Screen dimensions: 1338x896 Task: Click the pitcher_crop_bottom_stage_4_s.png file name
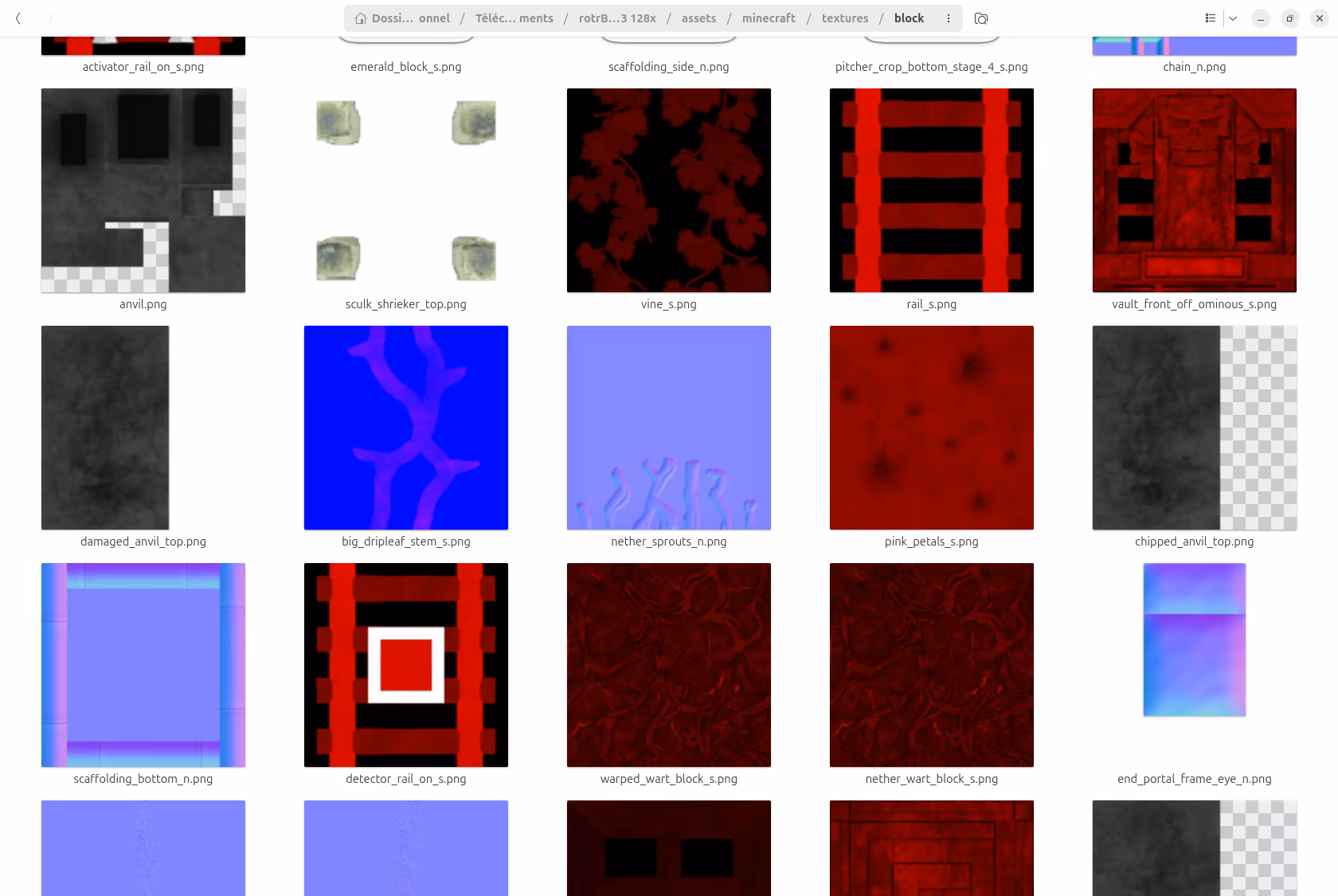(x=932, y=67)
